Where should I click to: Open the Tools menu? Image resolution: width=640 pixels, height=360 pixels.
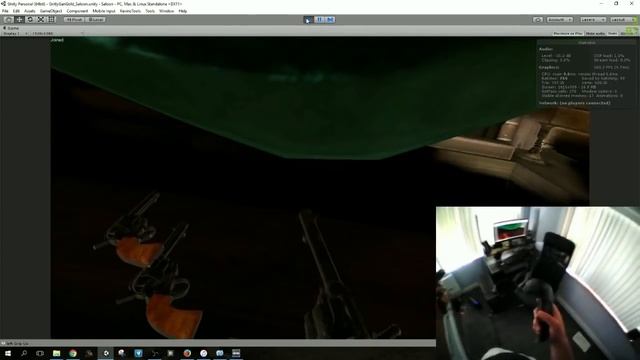point(150,11)
